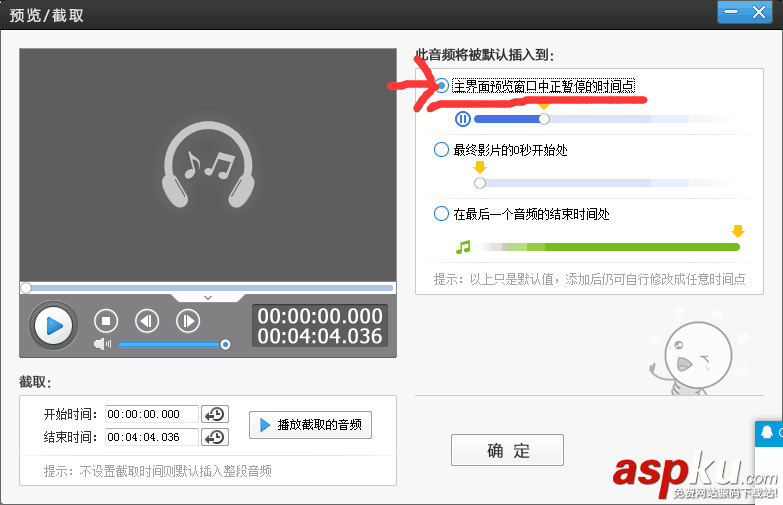783x505 pixels.
Task: Set start time using clock icon beside 开始时间
Action: click(x=215, y=414)
